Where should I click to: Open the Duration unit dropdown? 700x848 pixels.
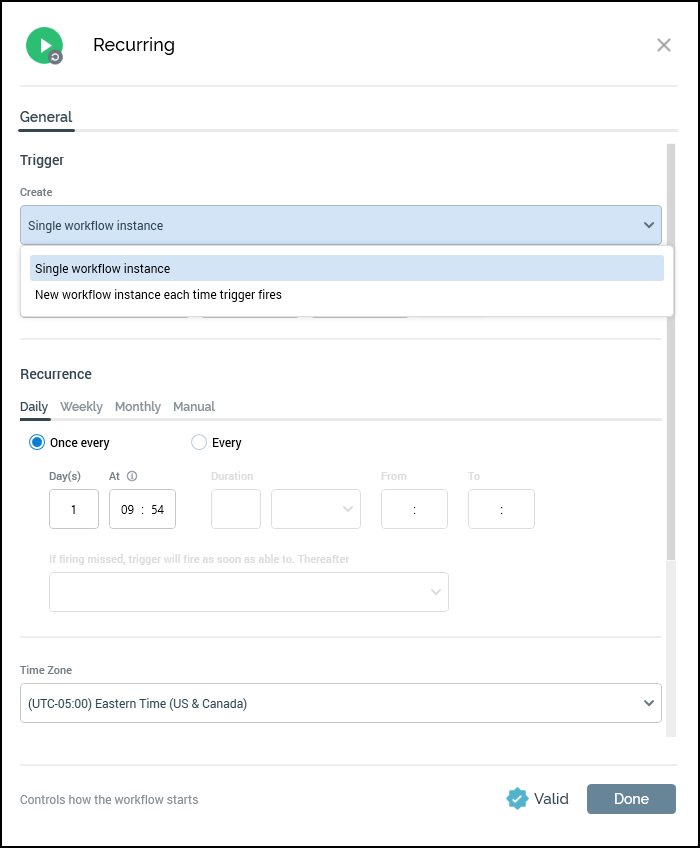316,509
